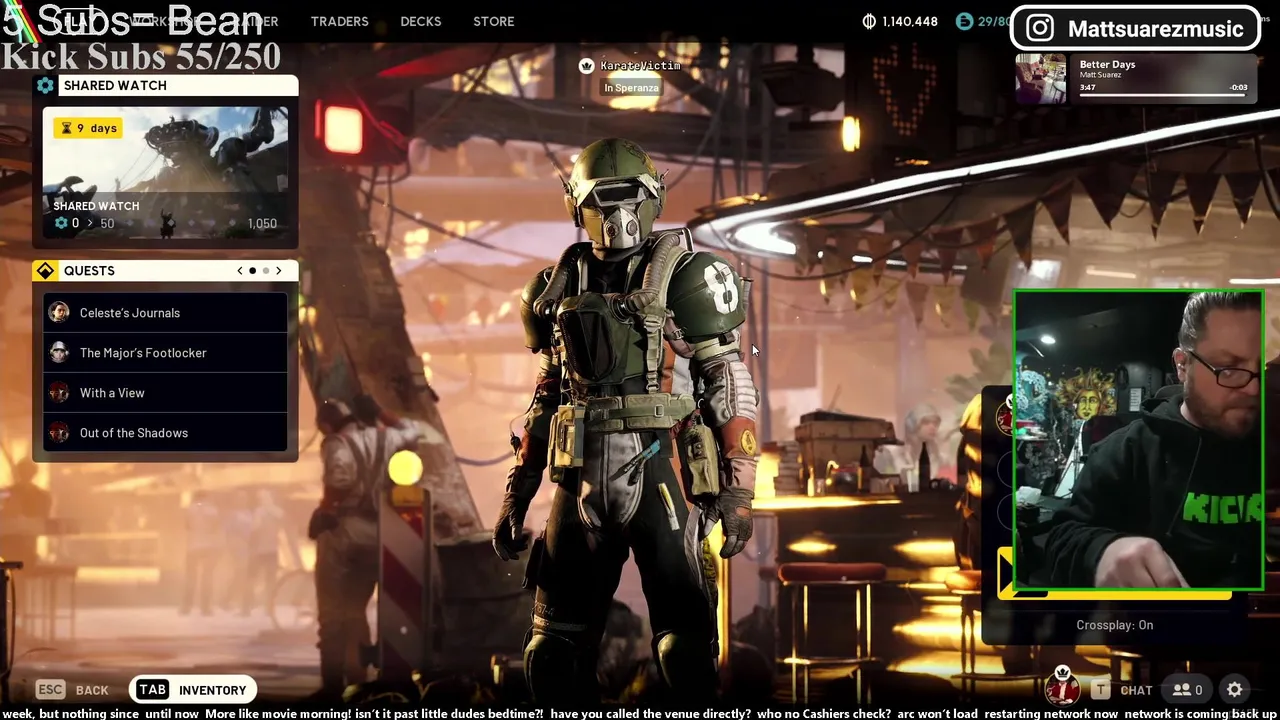Click the Crossplay: On label

tap(1114, 625)
